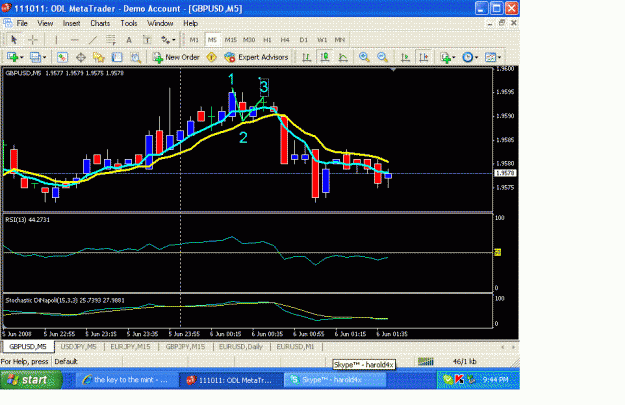This screenshot has width=625, height=405.
Task: Click the red K tray icon
Action: coord(459,379)
